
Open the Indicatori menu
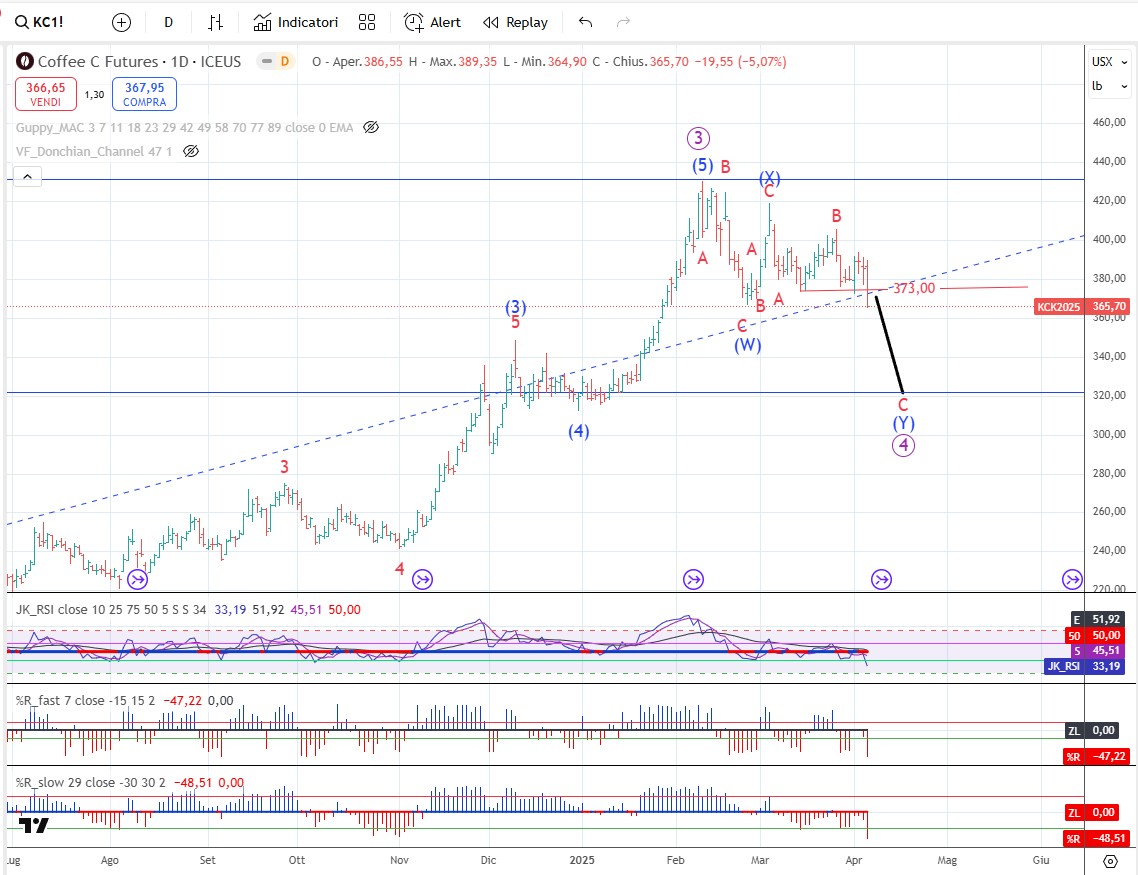(296, 22)
